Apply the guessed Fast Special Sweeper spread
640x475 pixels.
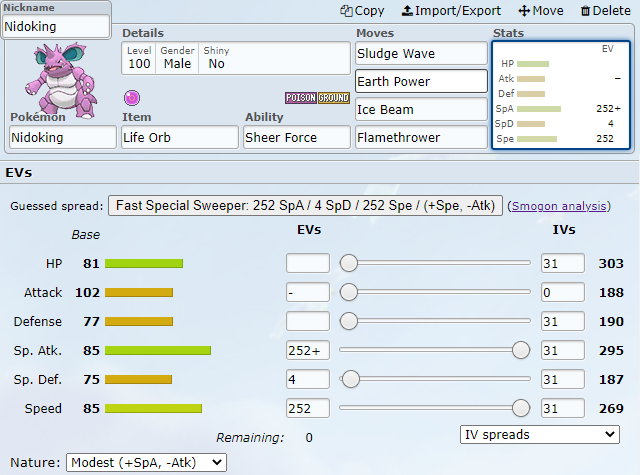305,205
